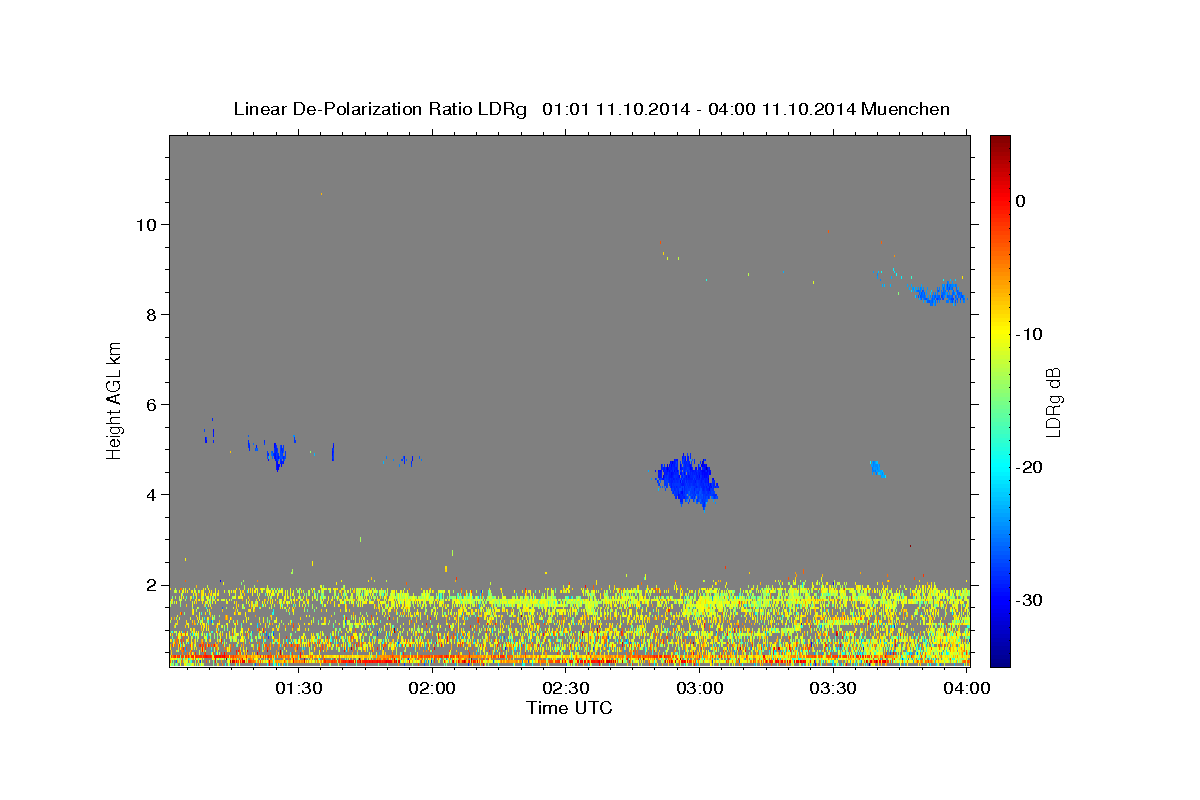1200x800 pixels.
Task: Click the height tick label 6
Action: pyautogui.click(x=153, y=404)
